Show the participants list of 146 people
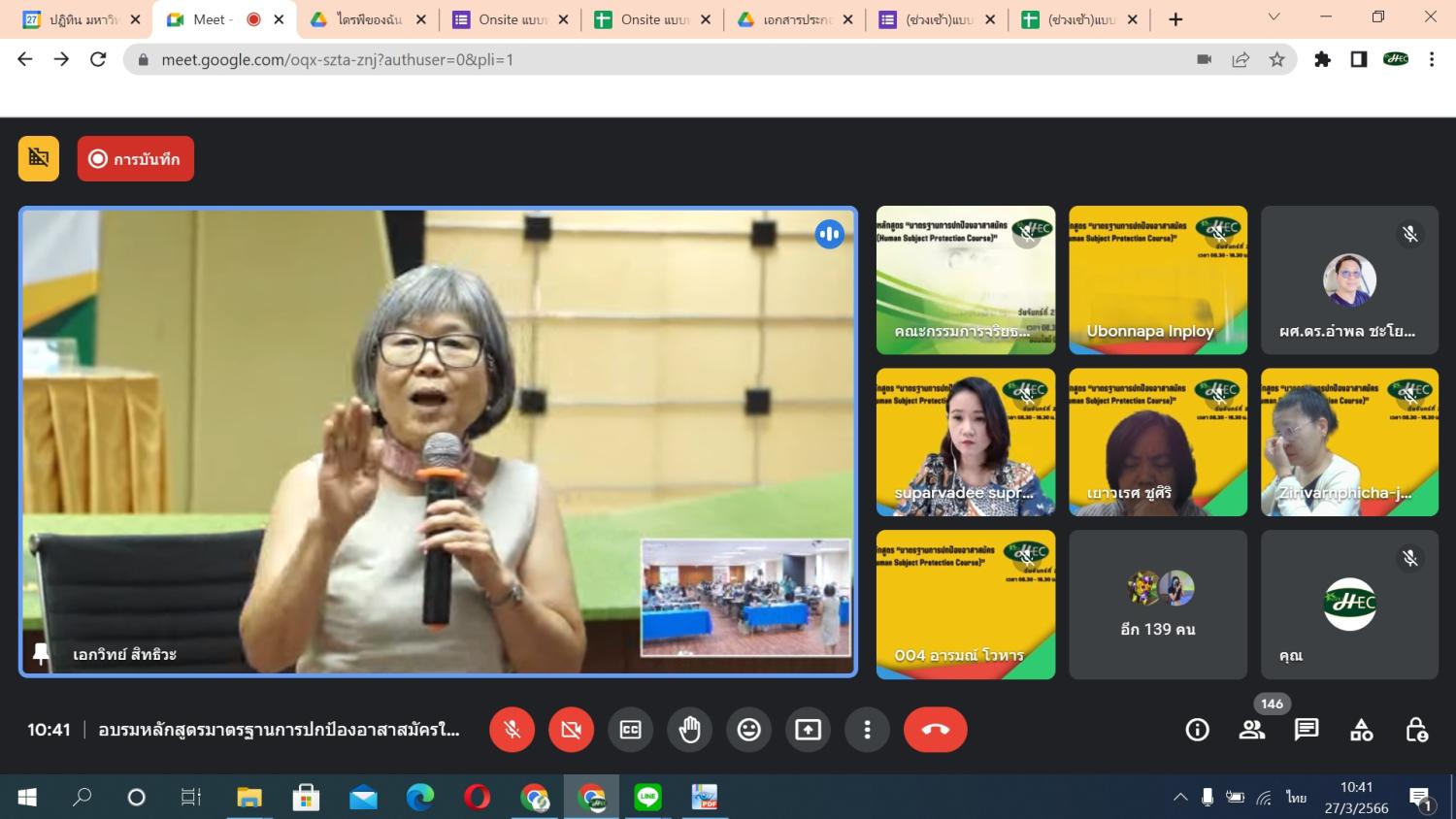The width and height of the screenshot is (1456, 819). coord(1252,730)
